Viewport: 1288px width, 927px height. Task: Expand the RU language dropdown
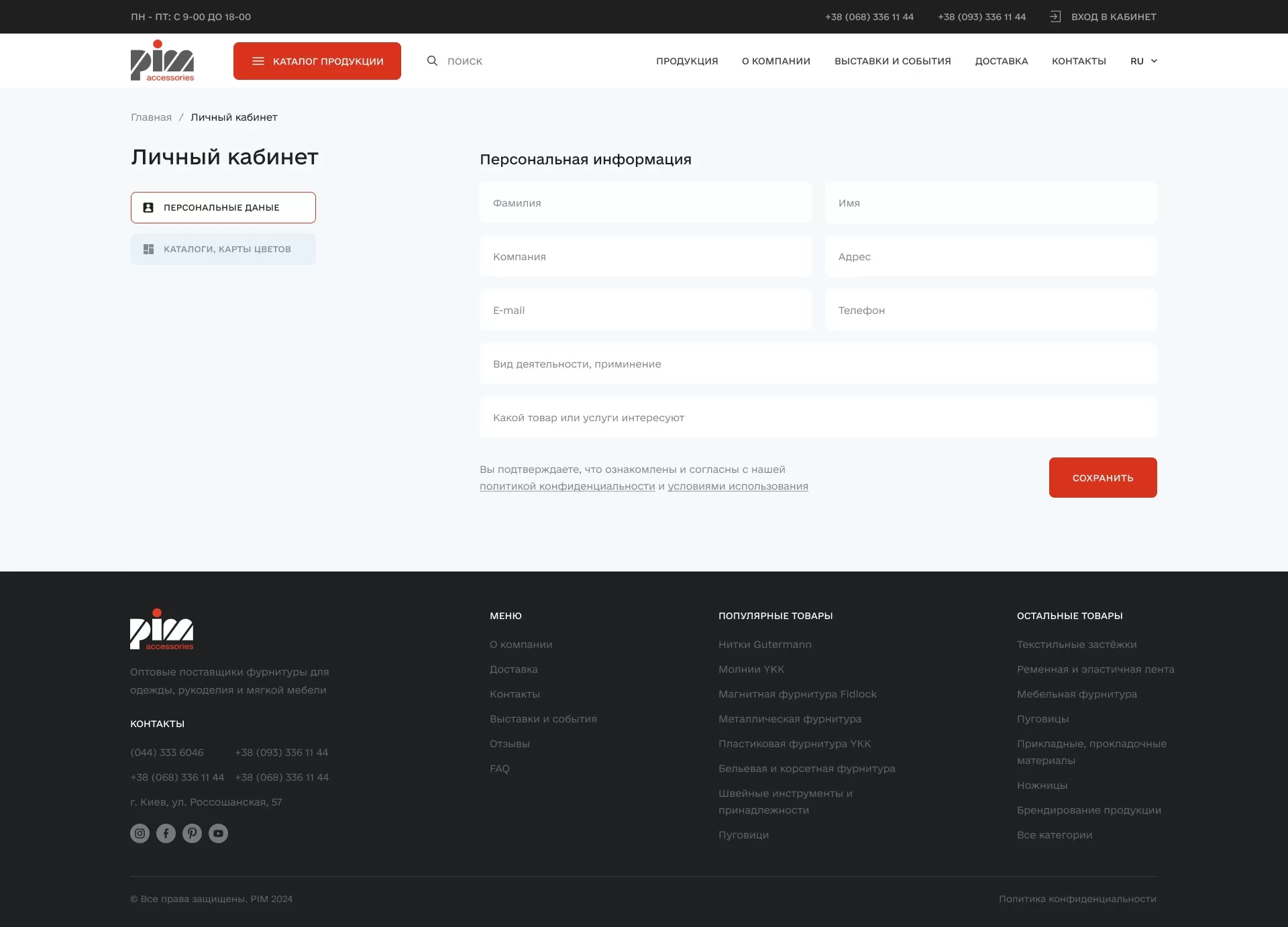point(1144,60)
